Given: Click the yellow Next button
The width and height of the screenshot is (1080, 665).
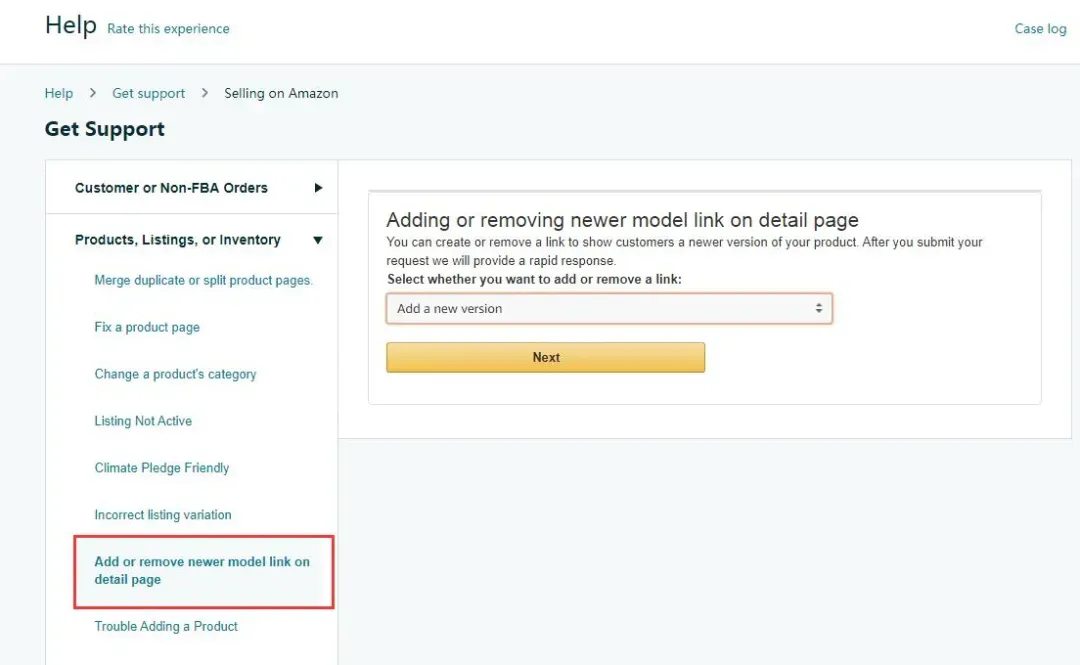Looking at the screenshot, I should click(x=546, y=358).
